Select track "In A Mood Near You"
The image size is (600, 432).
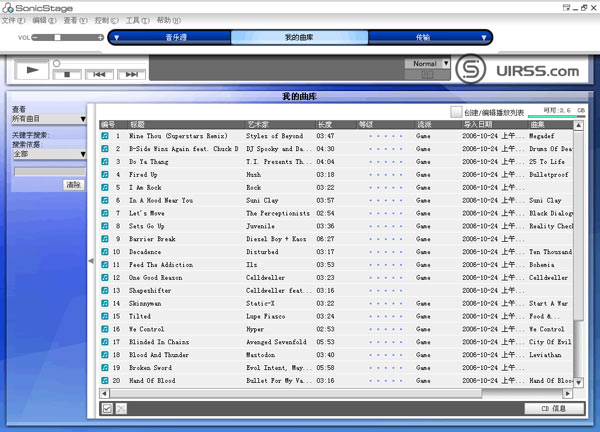pyautogui.click(x=161, y=201)
